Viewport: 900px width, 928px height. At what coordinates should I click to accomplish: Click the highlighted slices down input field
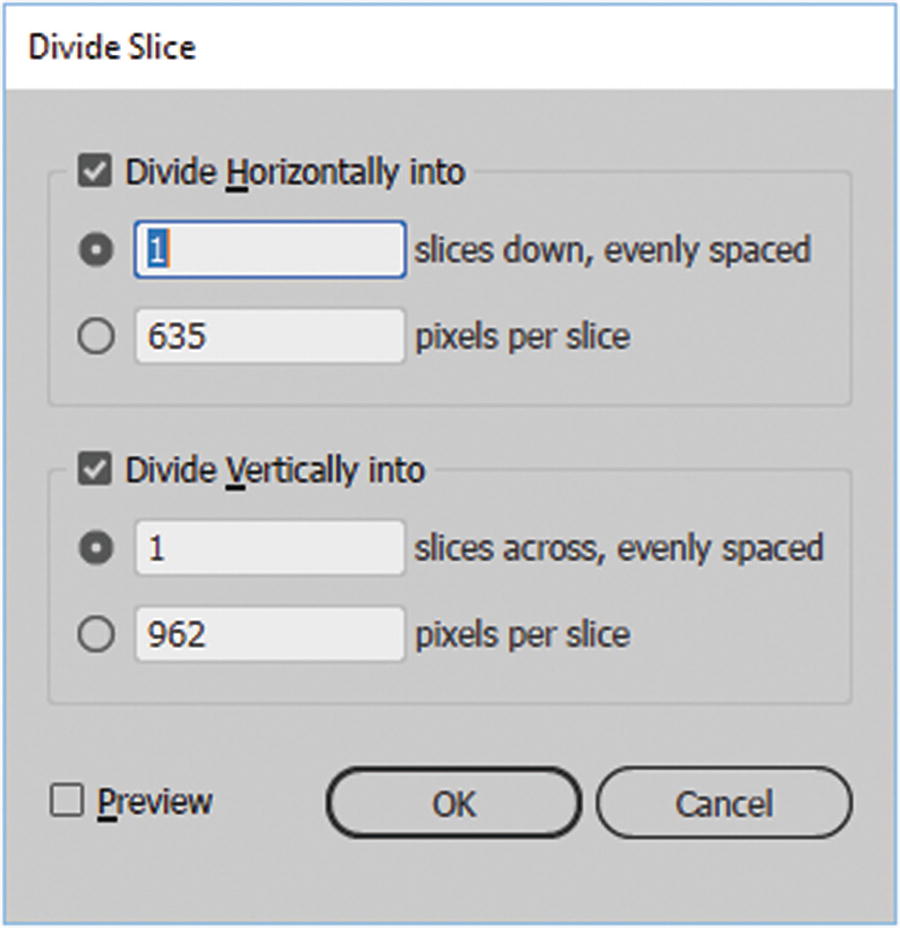click(x=269, y=250)
